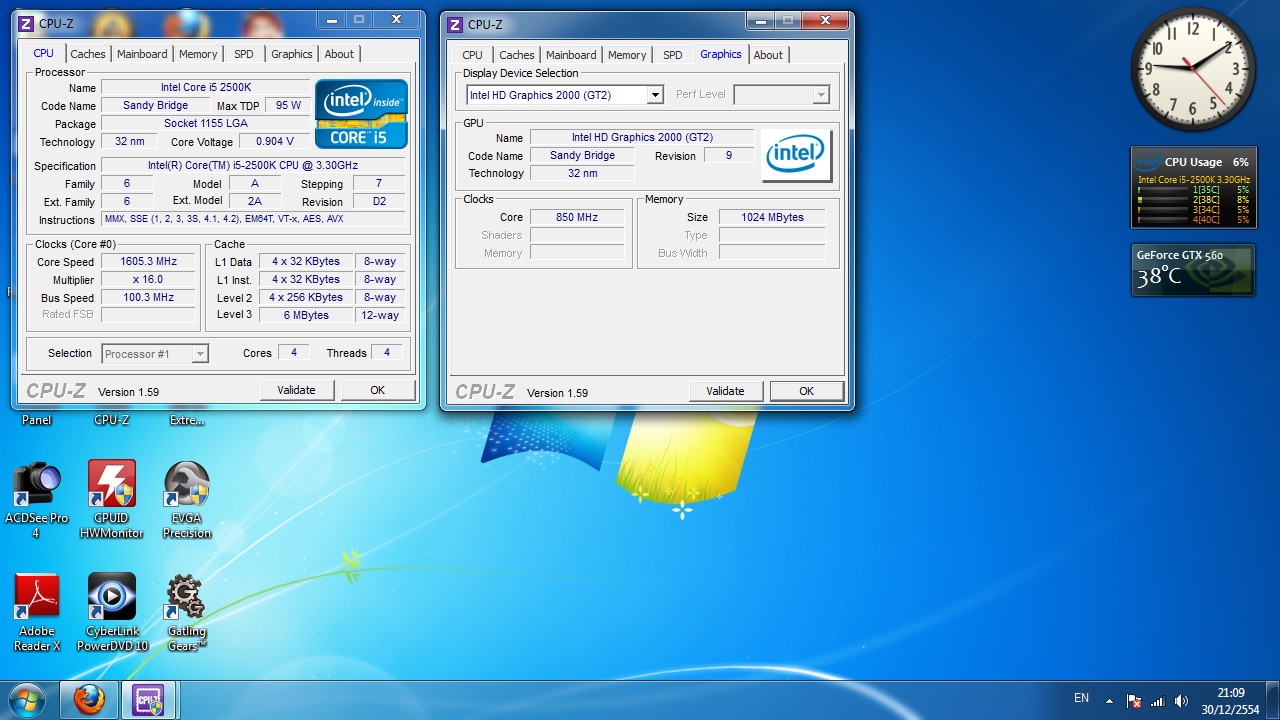Select the active CPU tab in processor CPU-Z window

point(43,53)
